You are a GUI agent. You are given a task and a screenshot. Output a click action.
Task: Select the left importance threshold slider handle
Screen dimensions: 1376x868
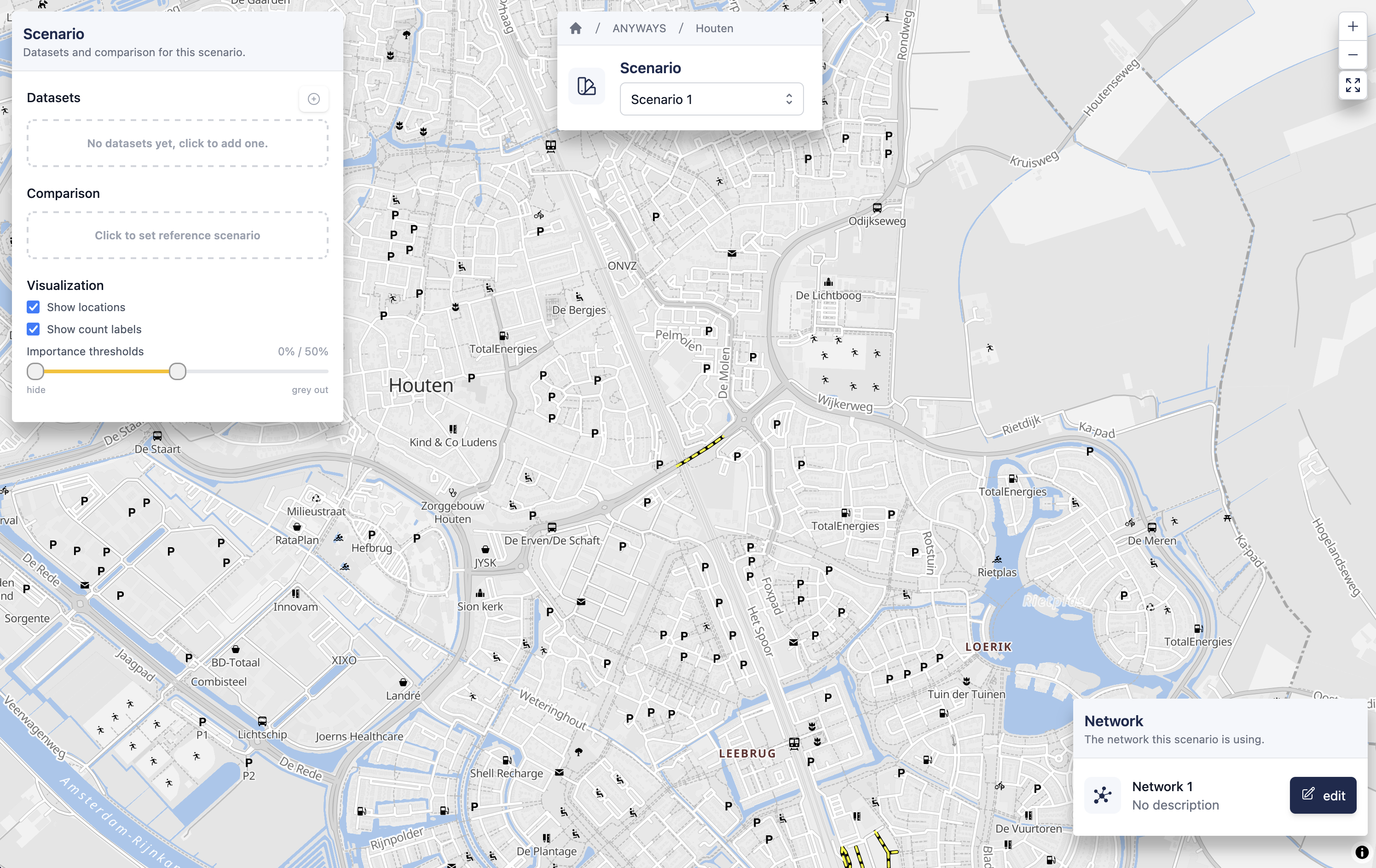pyautogui.click(x=35, y=371)
